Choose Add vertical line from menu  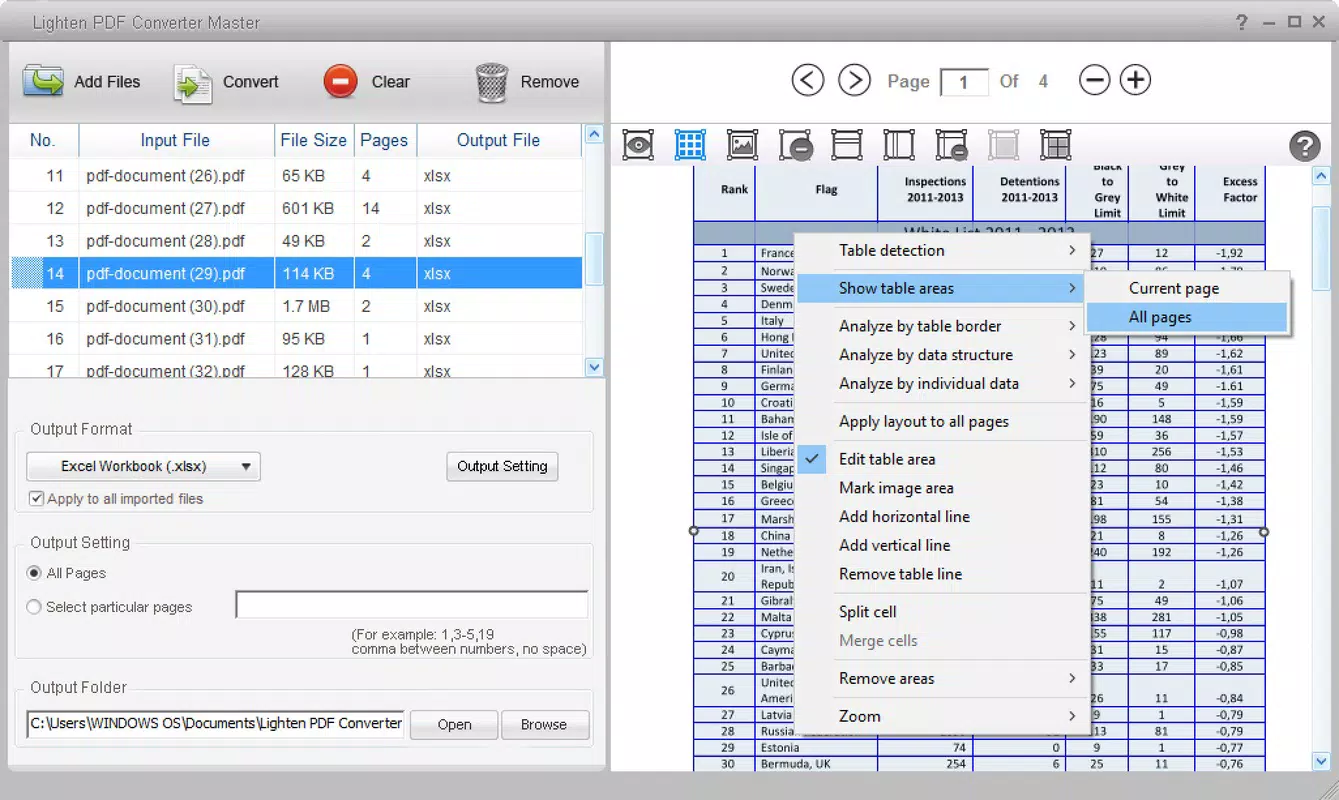coord(942,546)
